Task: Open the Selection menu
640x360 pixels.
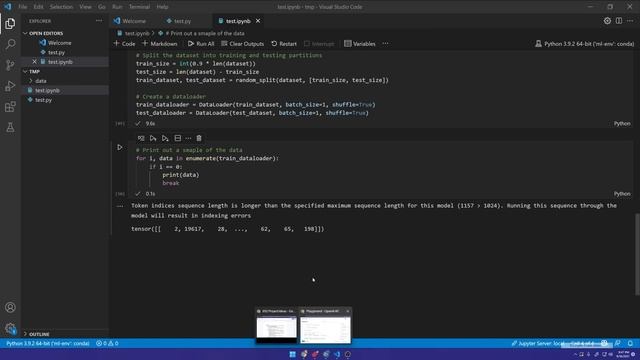Action: [61, 7]
